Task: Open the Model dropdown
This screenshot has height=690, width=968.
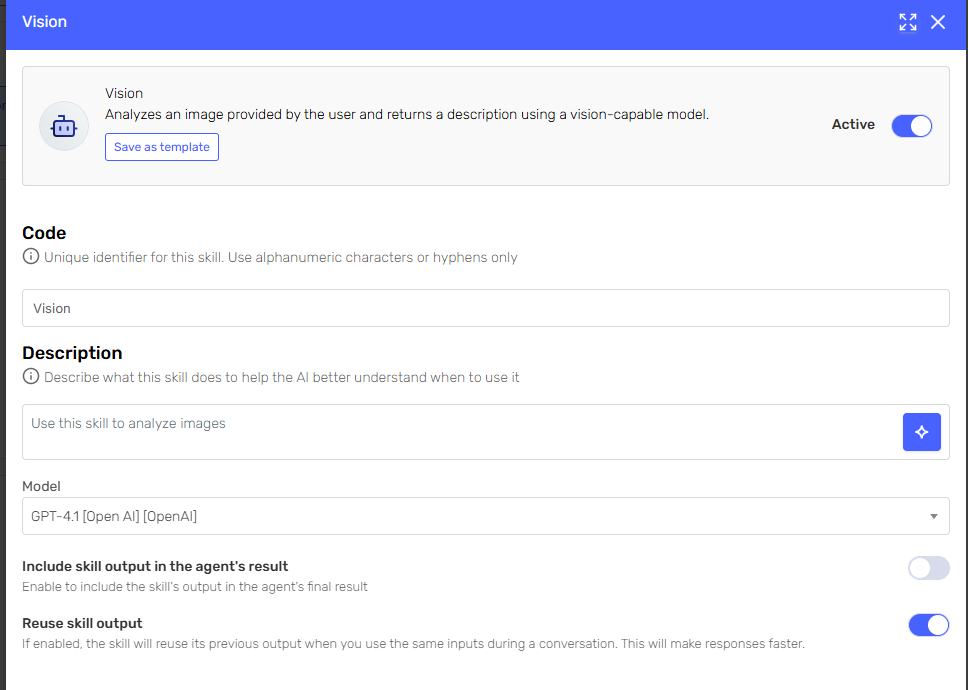Action: pyautogui.click(x=485, y=516)
